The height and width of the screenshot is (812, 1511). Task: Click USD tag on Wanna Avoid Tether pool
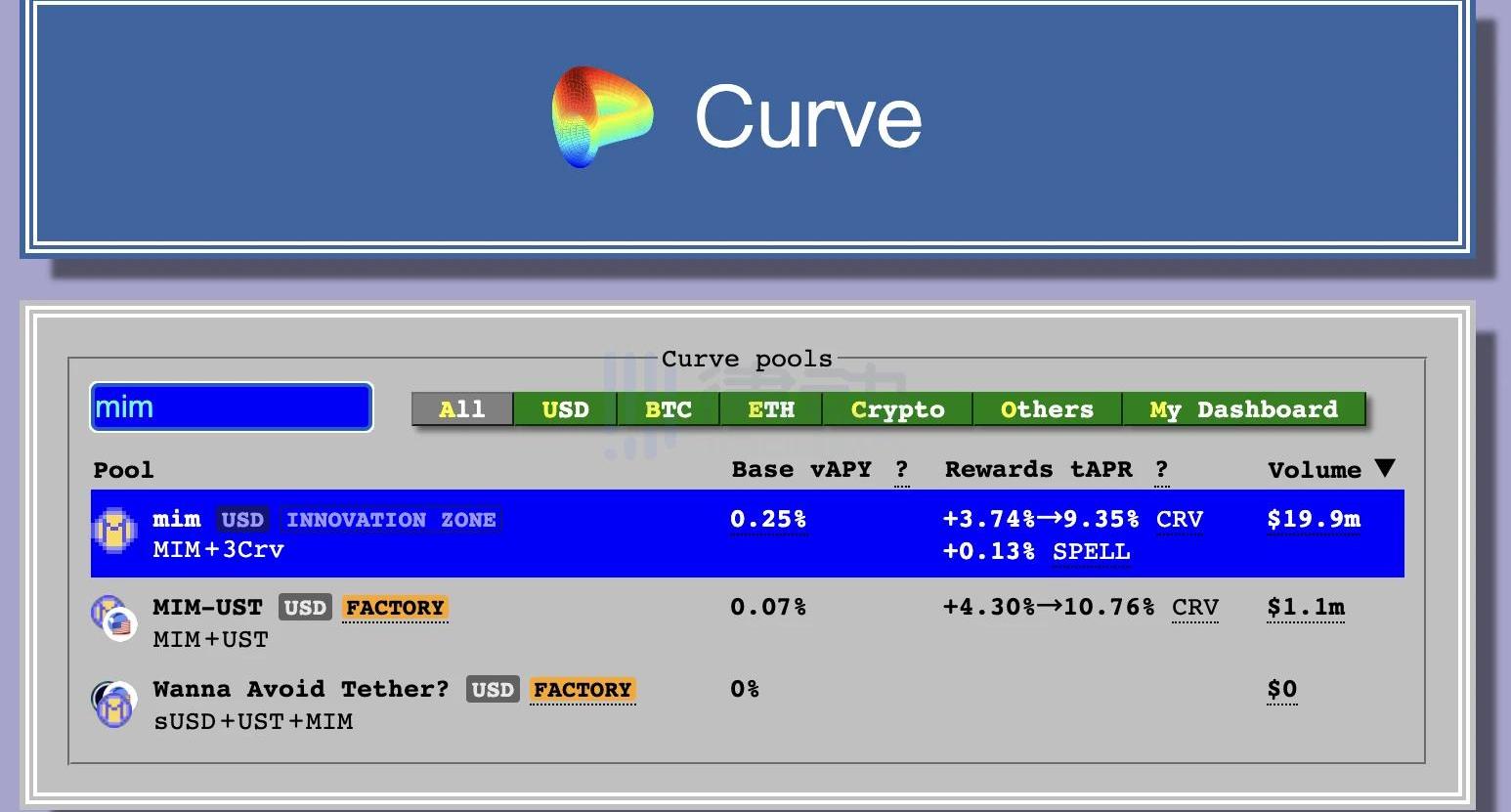(x=493, y=690)
